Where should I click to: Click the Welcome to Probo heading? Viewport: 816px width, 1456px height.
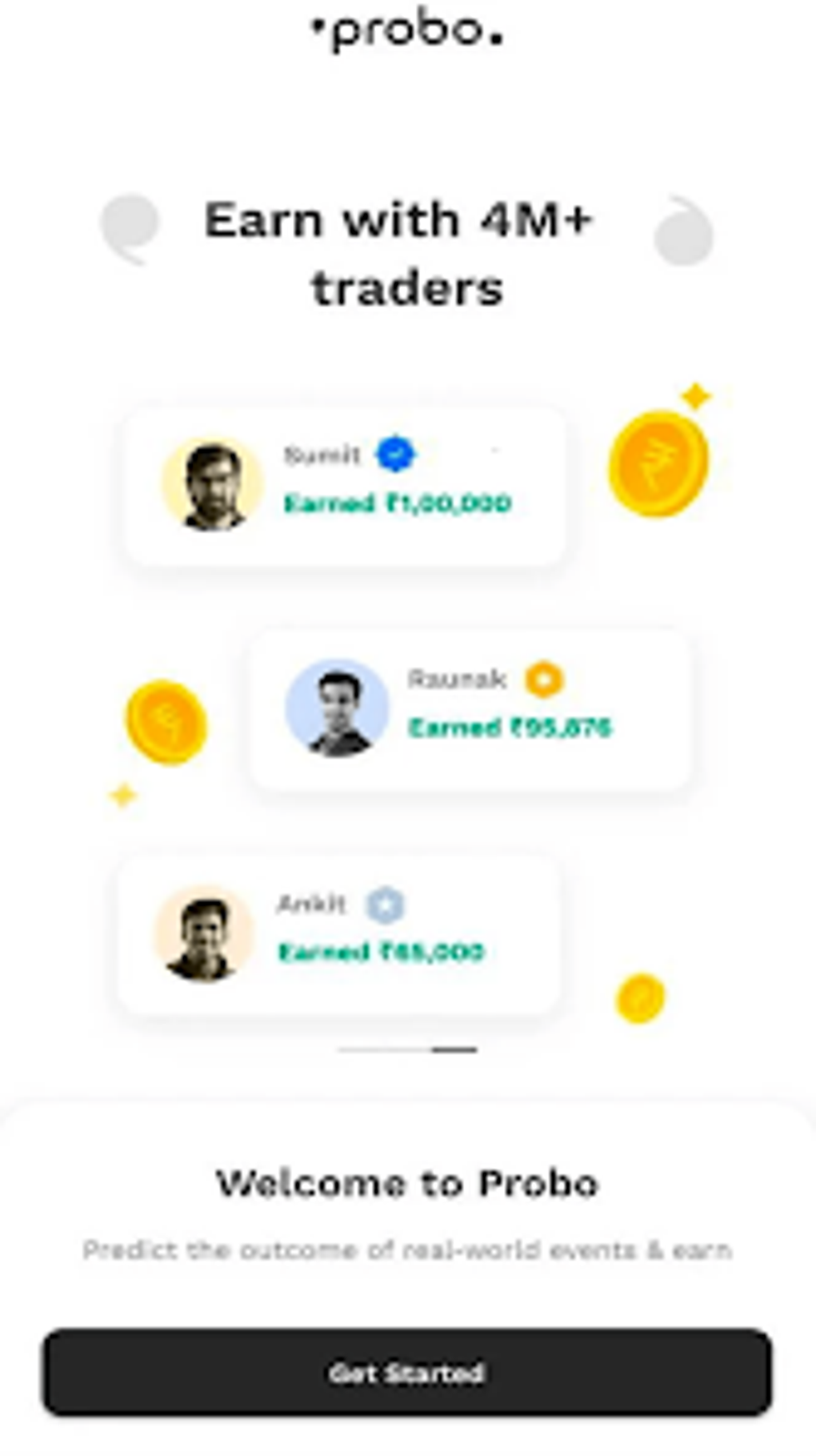(407, 1184)
